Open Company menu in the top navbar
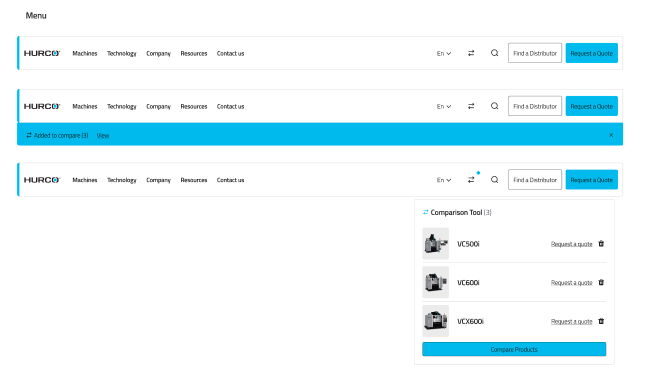652x375 pixels. [158, 54]
